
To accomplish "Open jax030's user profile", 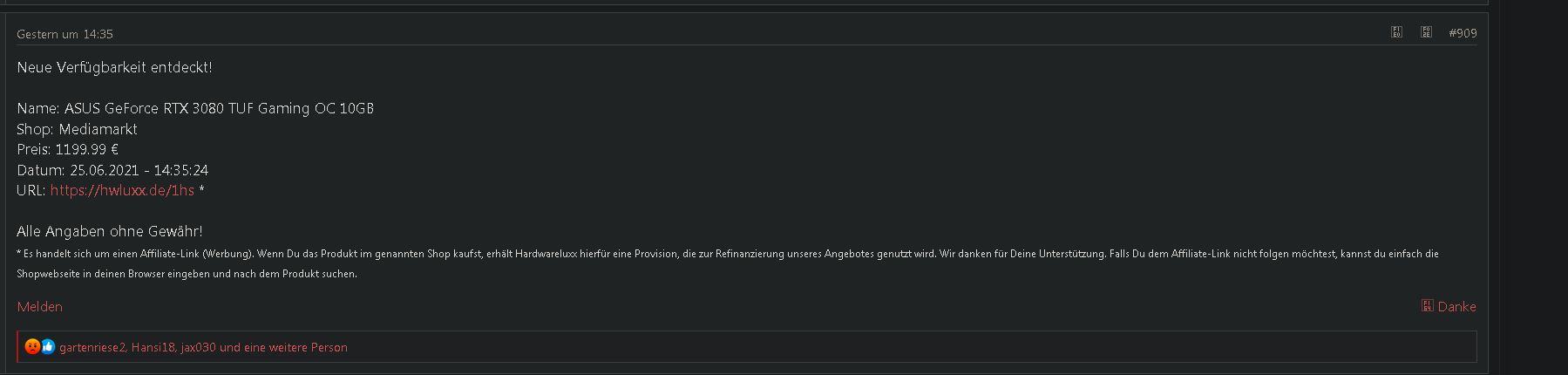I will 198,347.
